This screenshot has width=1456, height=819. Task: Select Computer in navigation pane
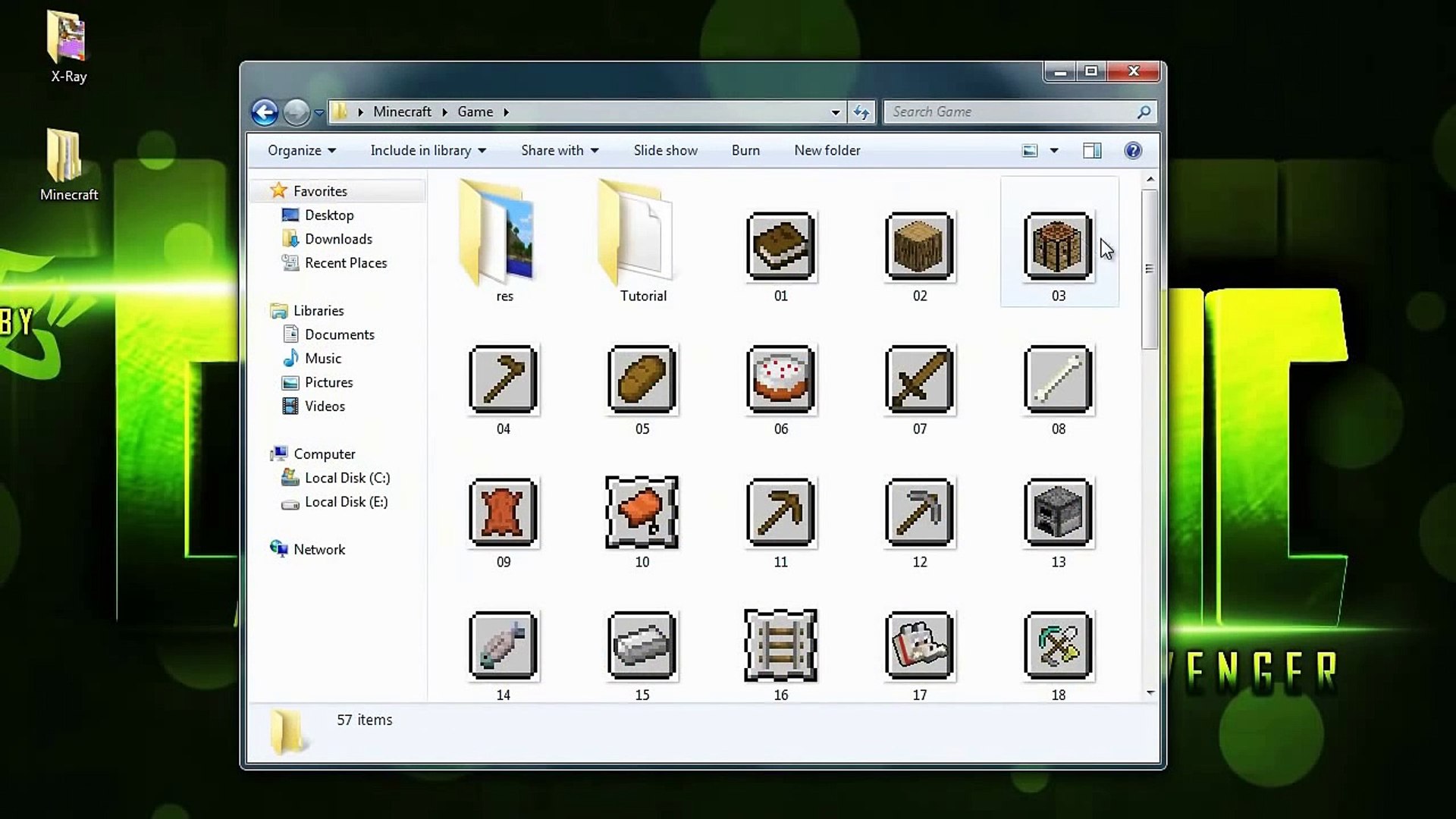[324, 453]
